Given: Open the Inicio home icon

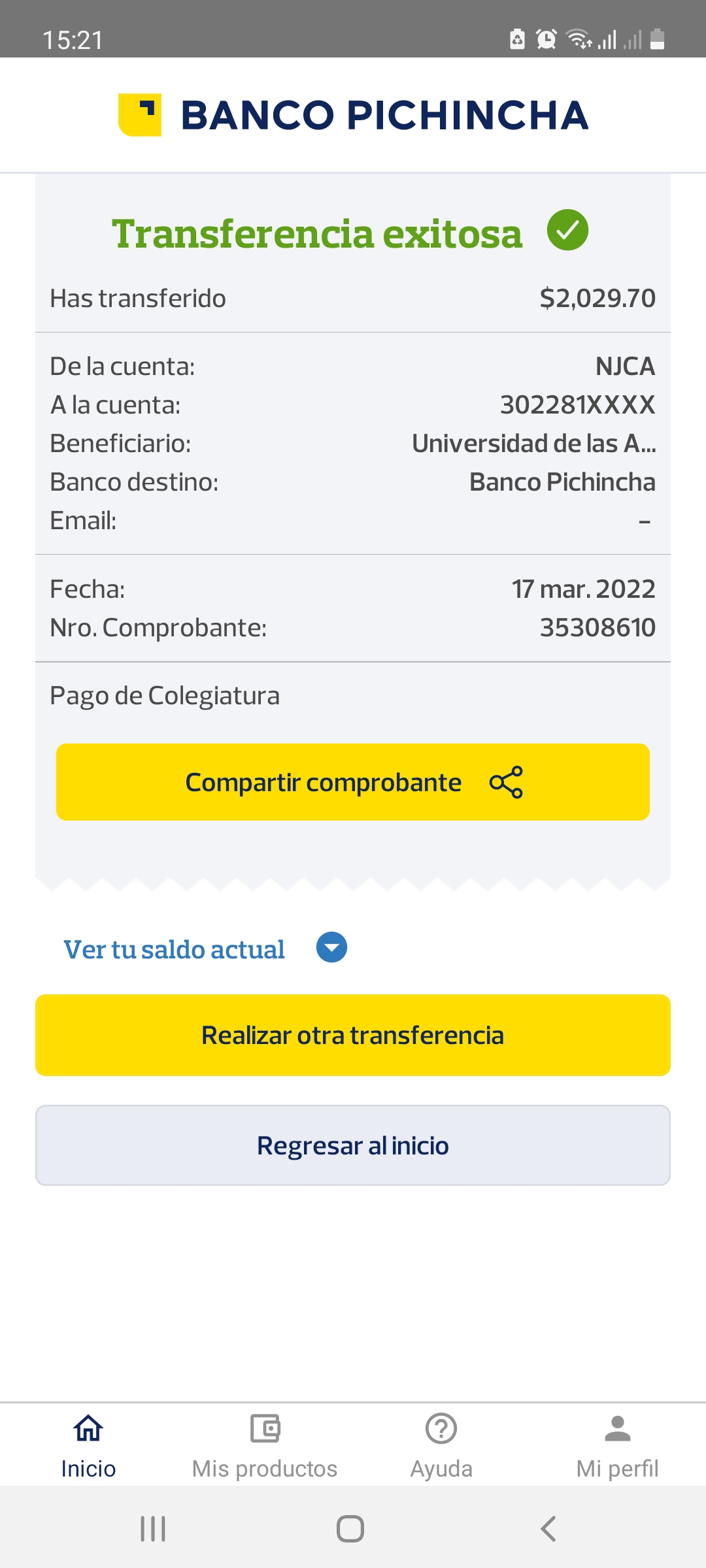Looking at the screenshot, I should [x=88, y=1428].
